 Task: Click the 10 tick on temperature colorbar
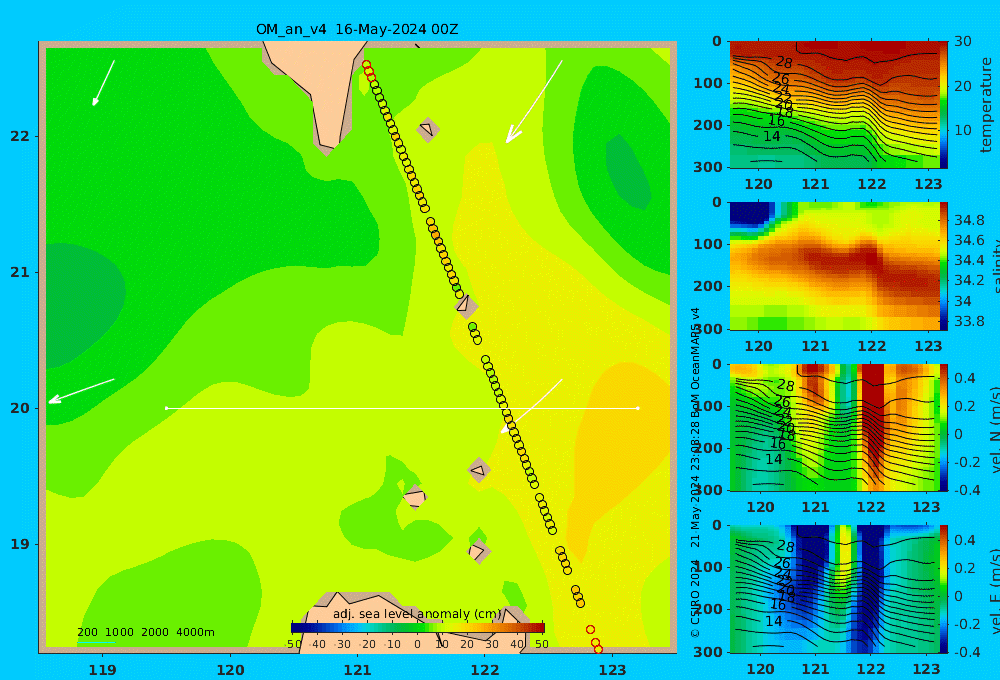[x=963, y=130]
